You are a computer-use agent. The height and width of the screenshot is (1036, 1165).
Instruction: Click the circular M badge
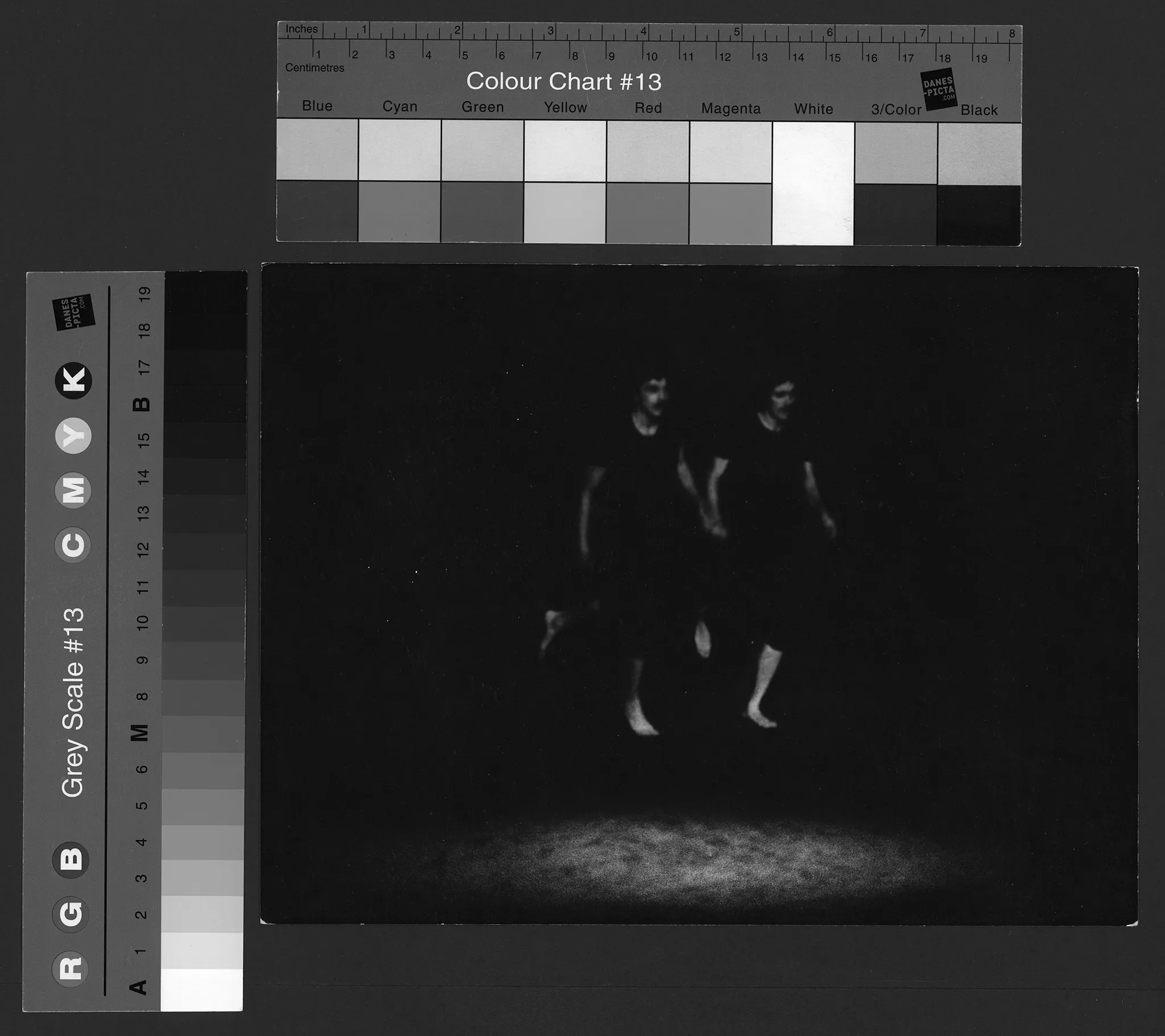click(73, 490)
